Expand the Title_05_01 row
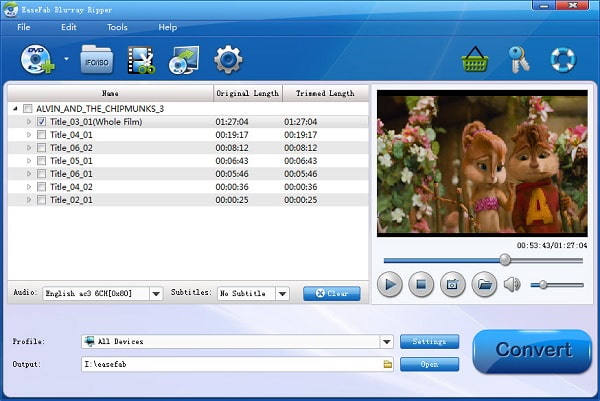This screenshot has width=600, height=401. 29,161
